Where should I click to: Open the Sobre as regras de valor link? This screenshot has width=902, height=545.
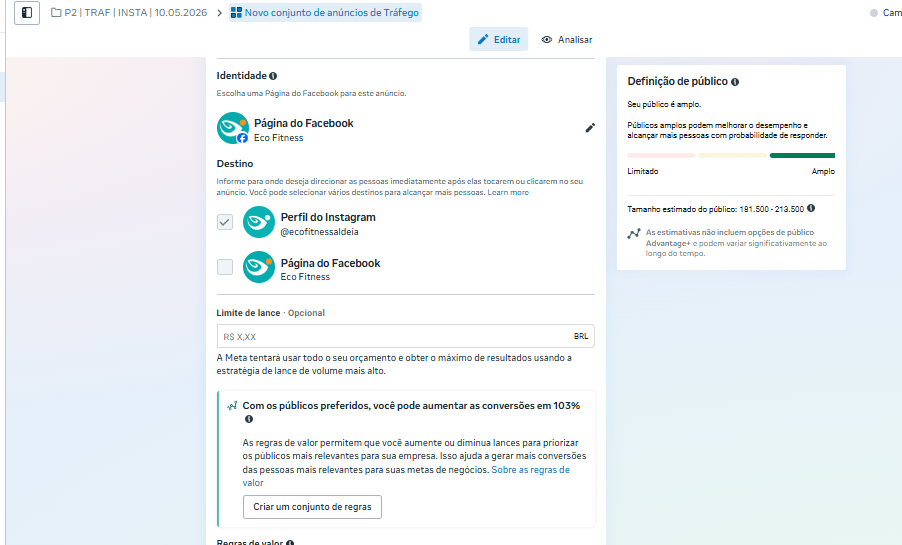(406, 476)
